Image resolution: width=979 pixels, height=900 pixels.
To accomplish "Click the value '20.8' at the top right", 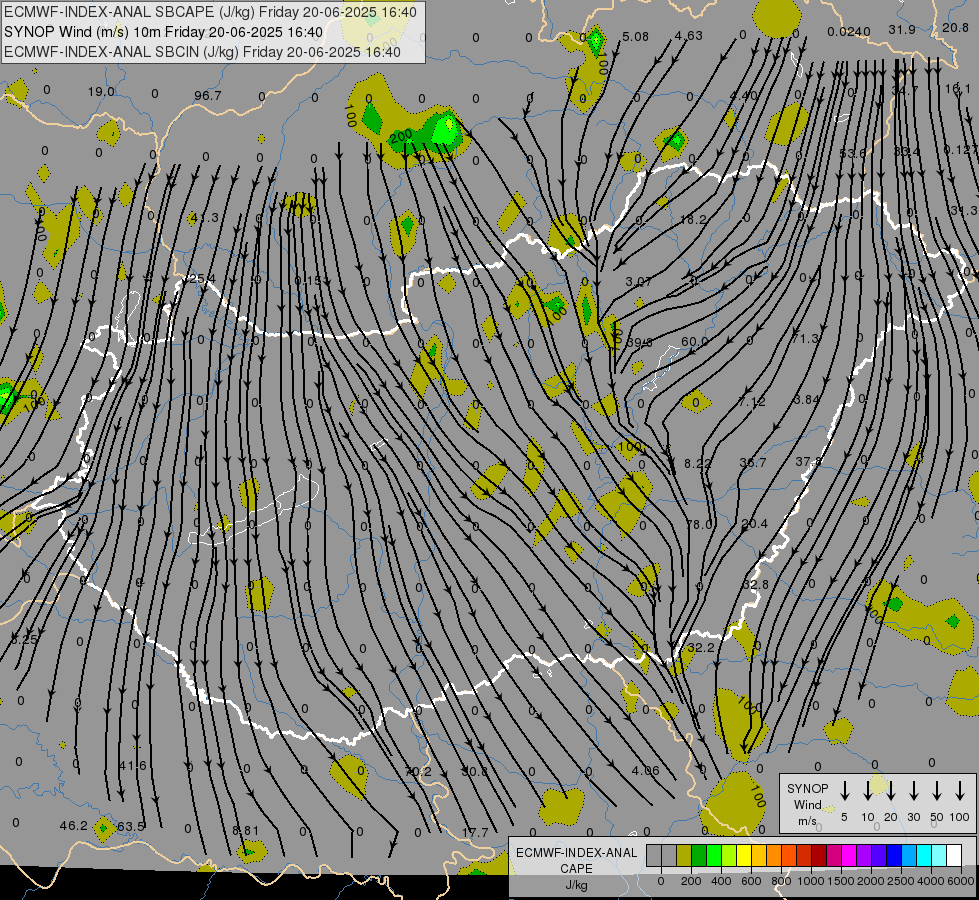I will click(x=955, y=27).
